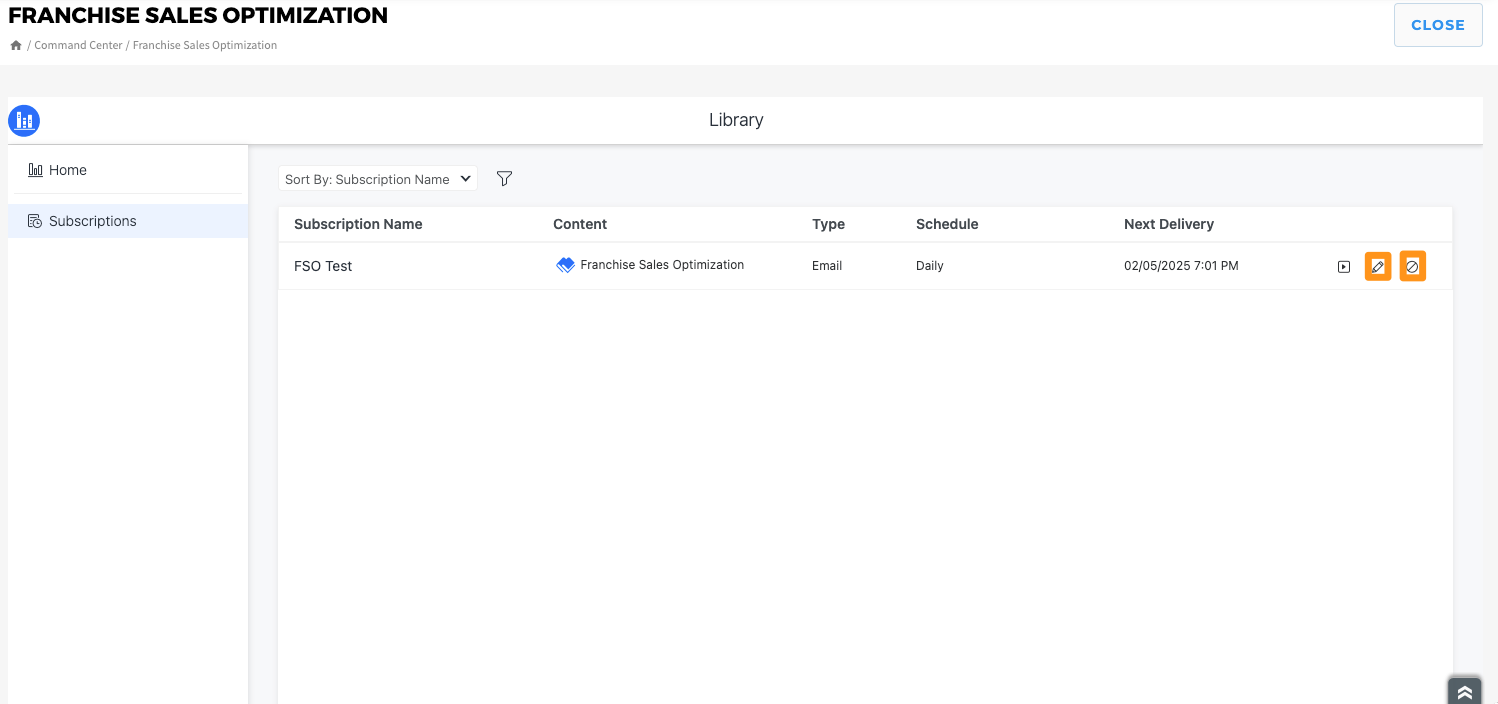Edit the FSO Test subscription pencil icon
The height and width of the screenshot is (704, 1498).
click(x=1378, y=266)
